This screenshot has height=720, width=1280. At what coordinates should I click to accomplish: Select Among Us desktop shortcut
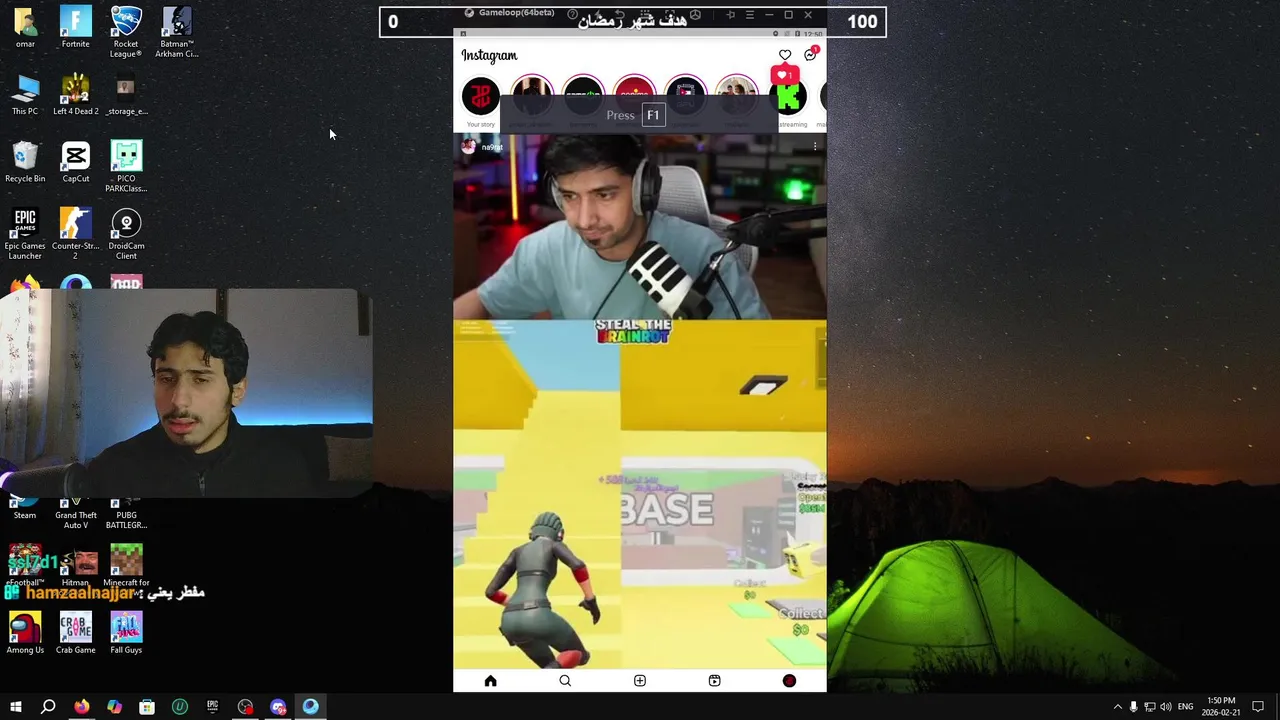pos(25,633)
